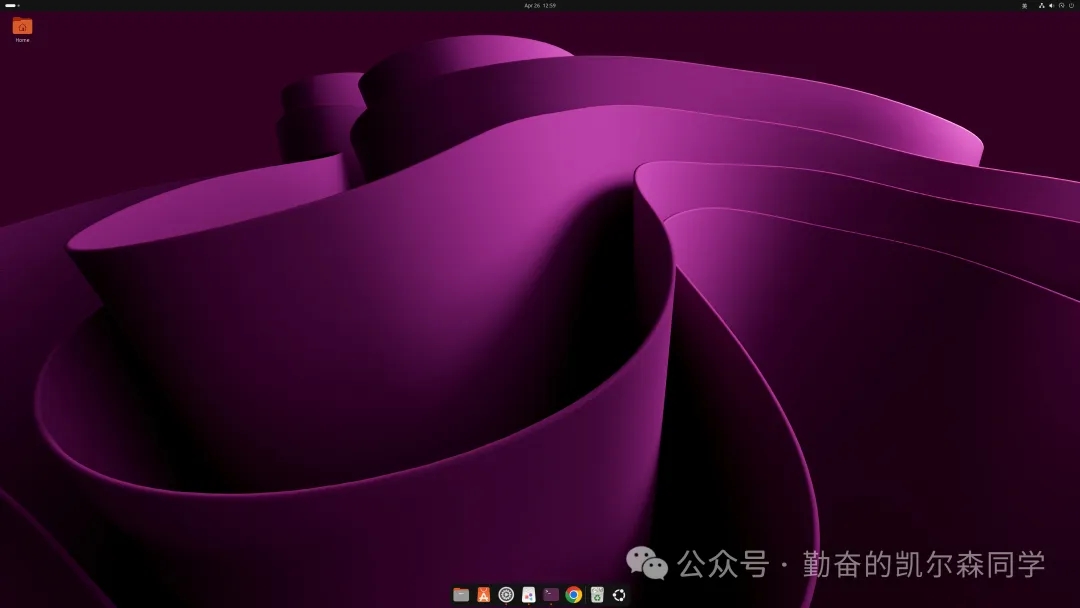Open the keyboard layout menu via the 美 indicator
The height and width of the screenshot is (608, 1080).
[x=1024, y=6]
